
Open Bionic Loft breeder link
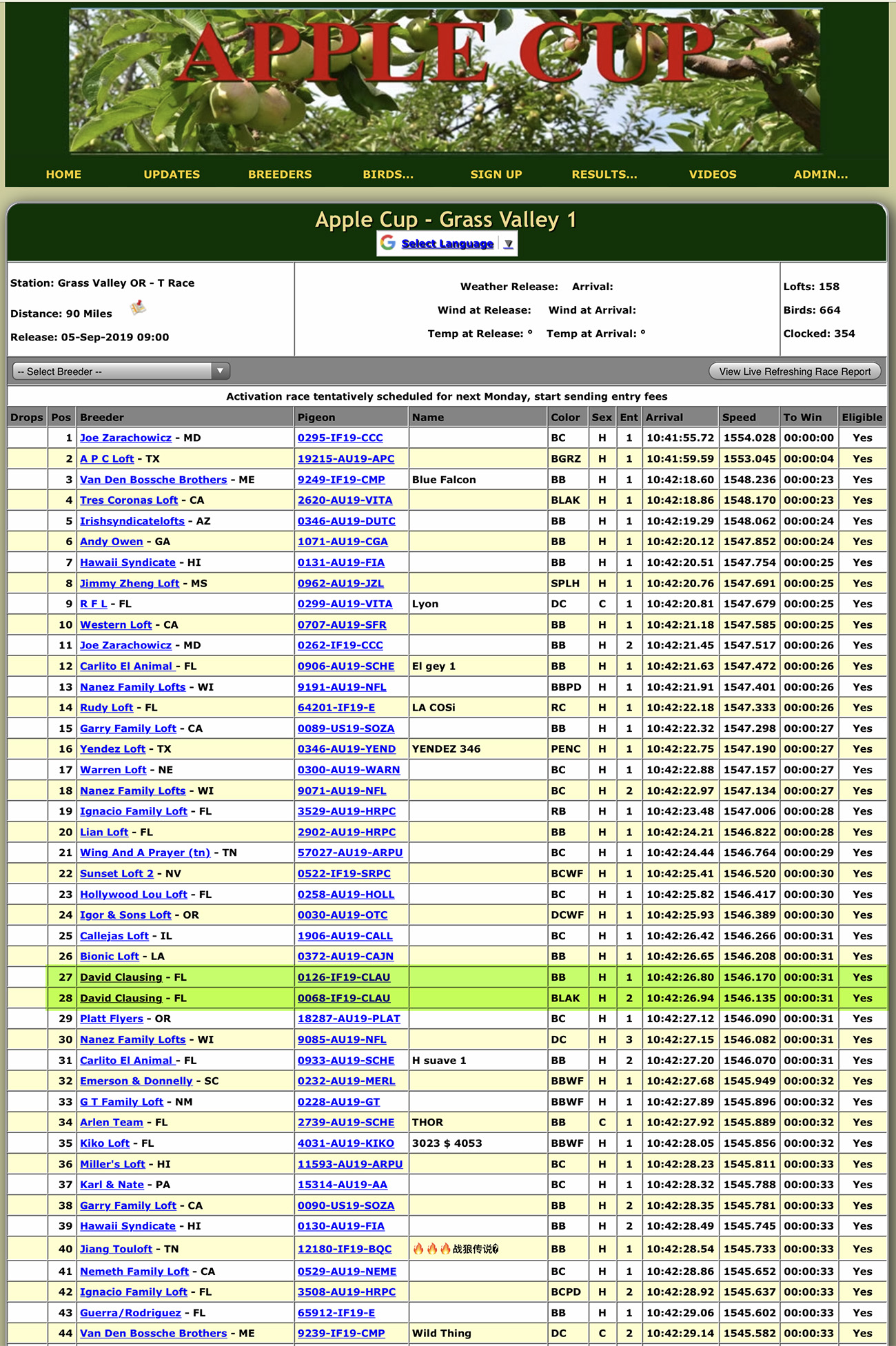tap(110, 957)
